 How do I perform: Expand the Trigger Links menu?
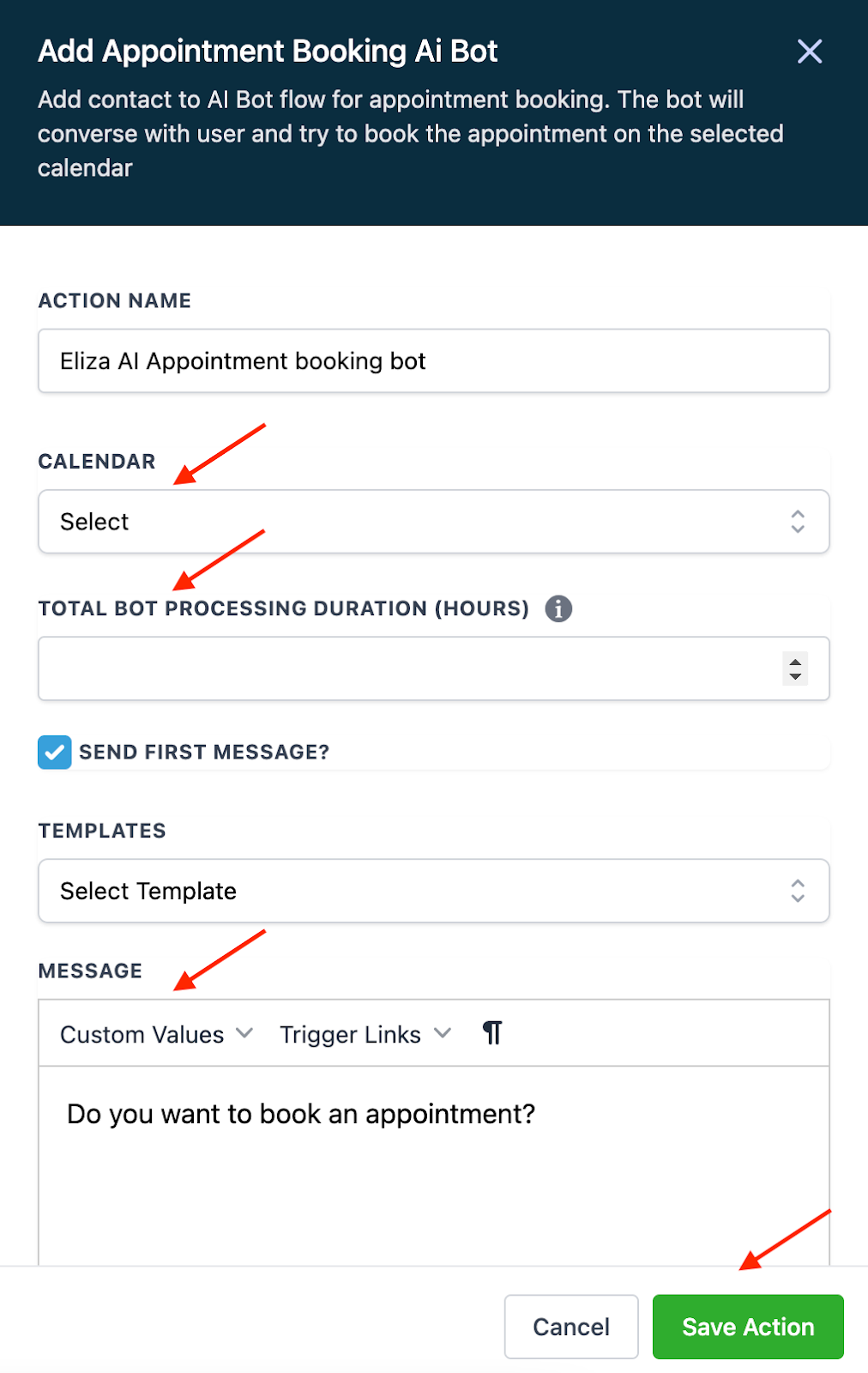(351, 1035)
